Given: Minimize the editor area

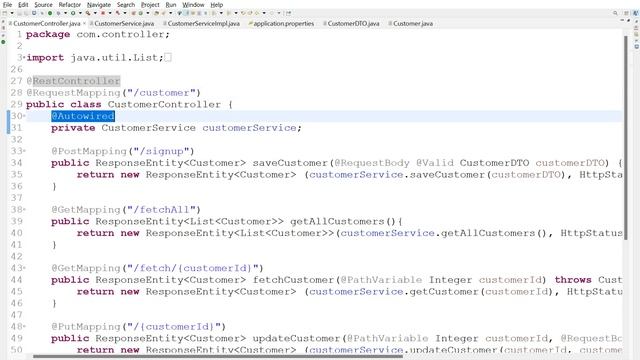Looking at the screenshot, I should pos(622,20).
